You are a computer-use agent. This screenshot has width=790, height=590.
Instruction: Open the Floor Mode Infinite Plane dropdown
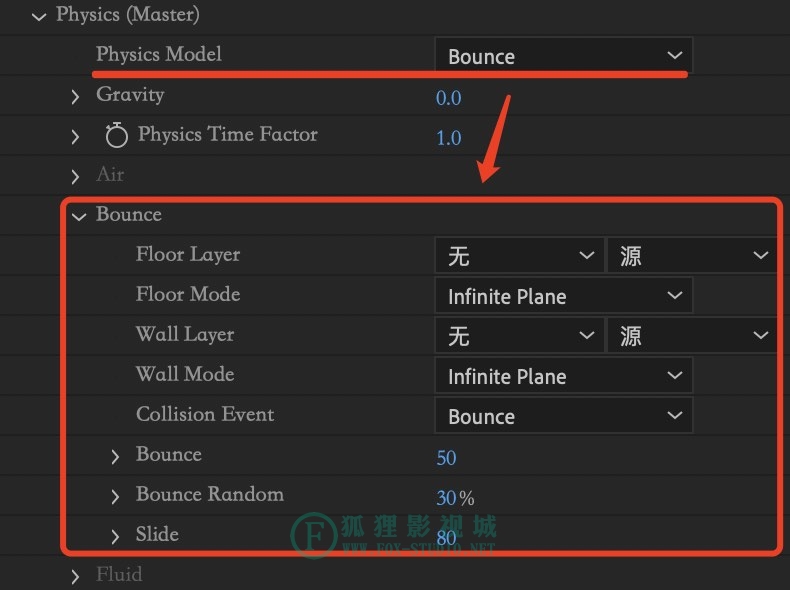(x=563, y=295)
